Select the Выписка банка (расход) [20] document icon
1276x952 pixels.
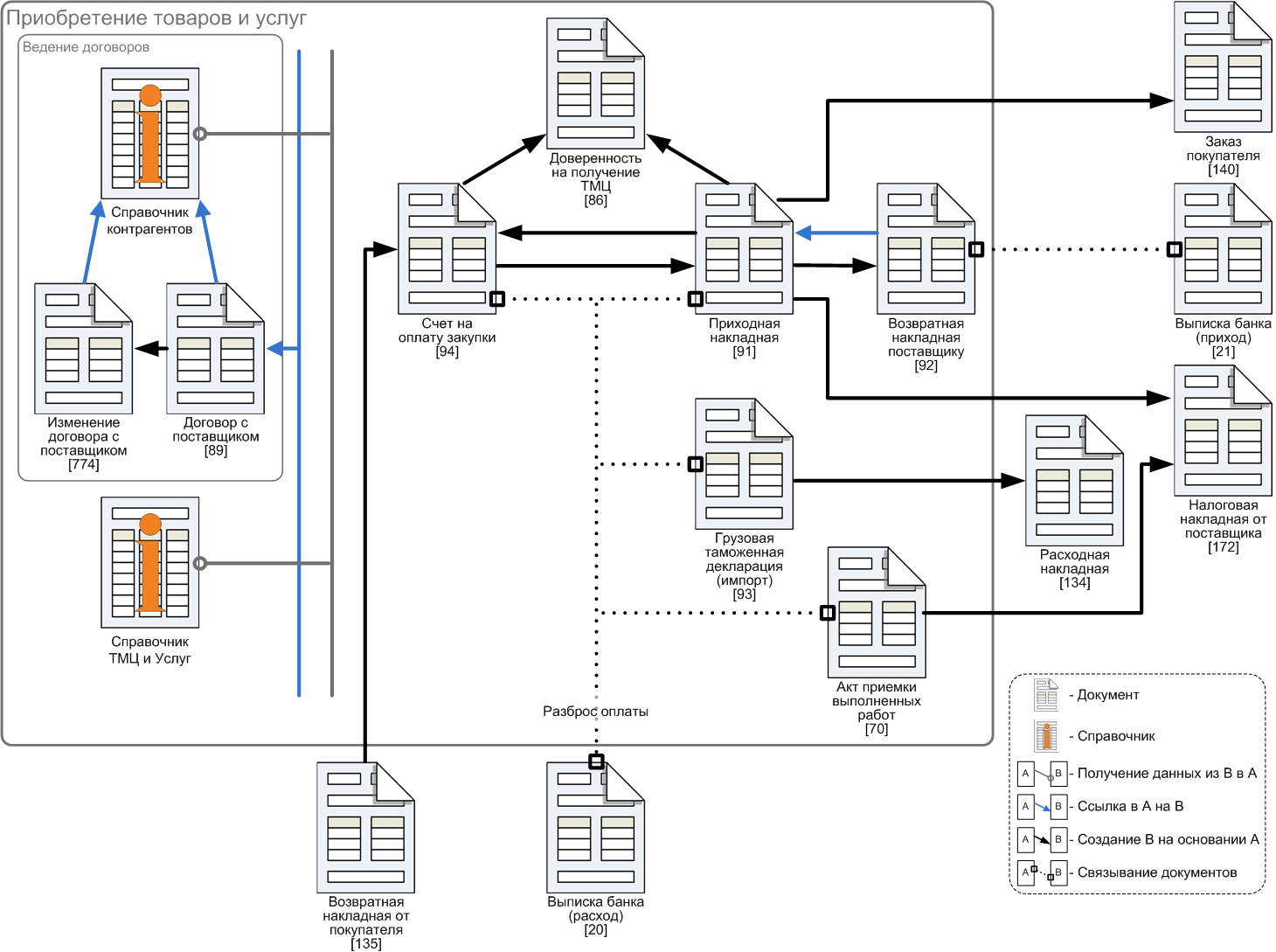click(596, 828)
